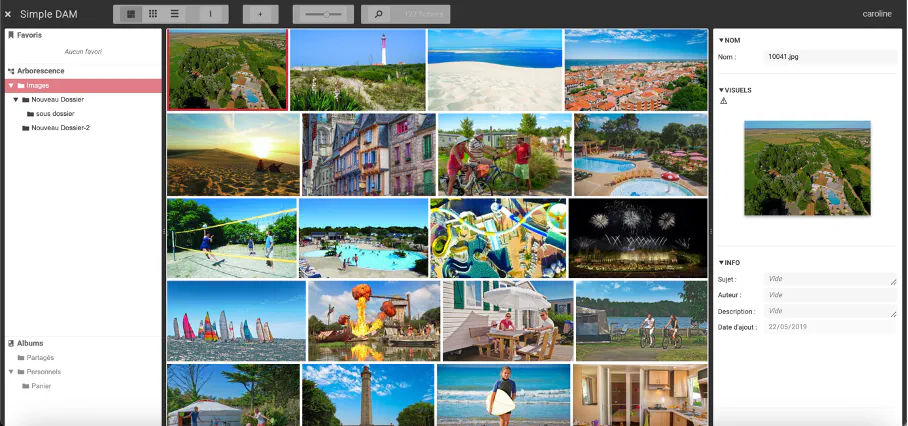The height and width of the screenshot is (426, 908).
Task: Click the Sujet input field
Action: (x=830, y=280)
